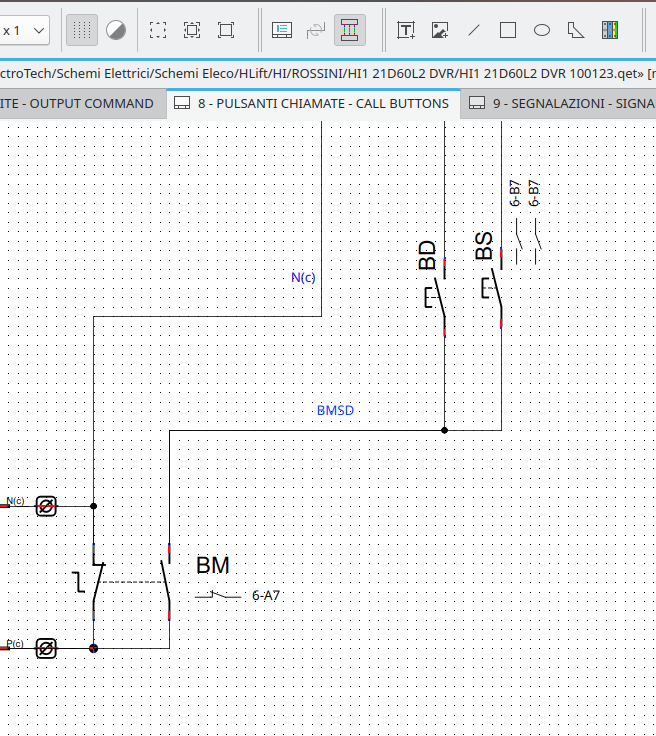This screenshot has width=656, height=736.
Task: Select the BM switch label in schematic
Action: pos(212,566)
